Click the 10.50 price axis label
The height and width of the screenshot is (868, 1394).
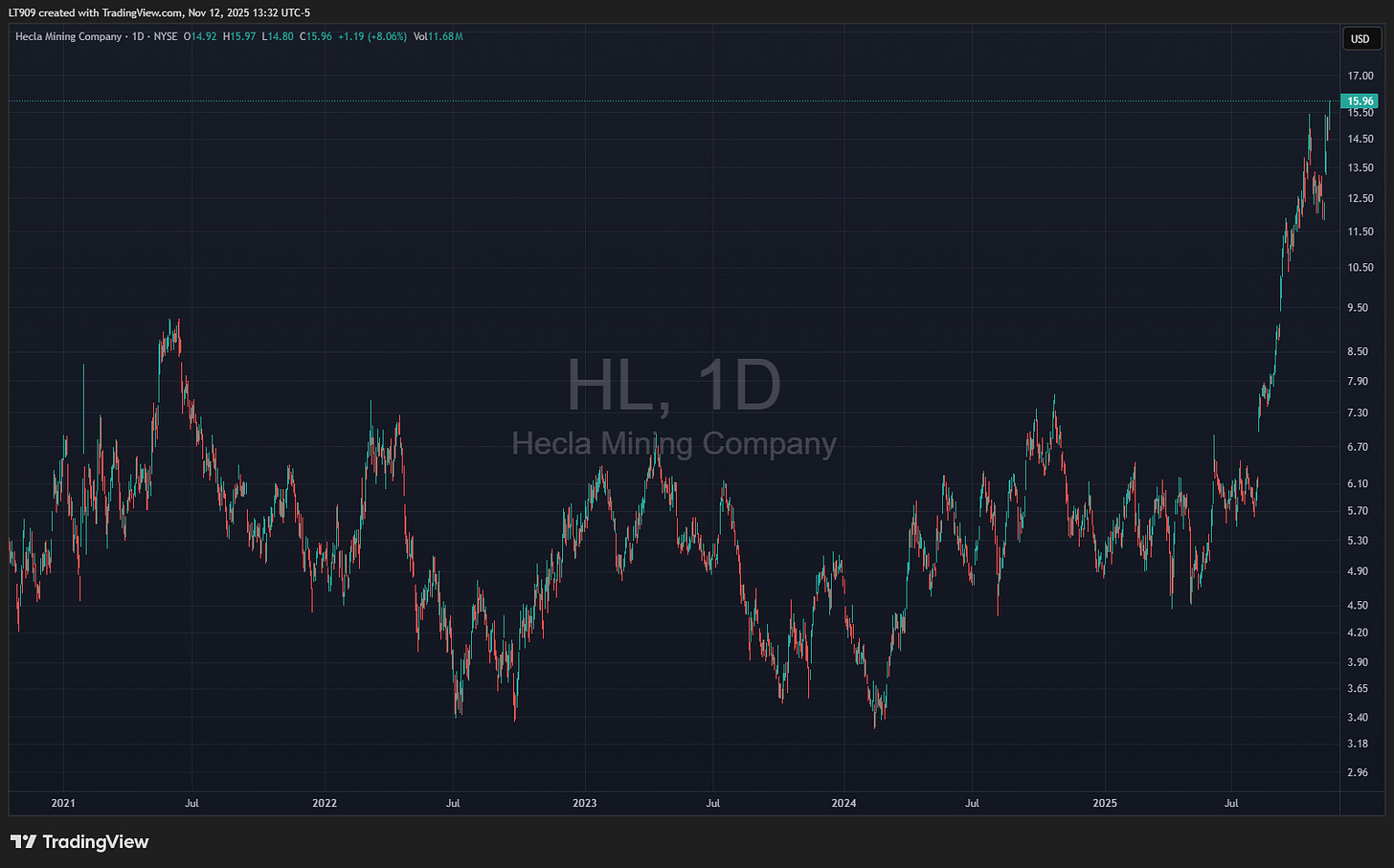[x=1360, y=268]
